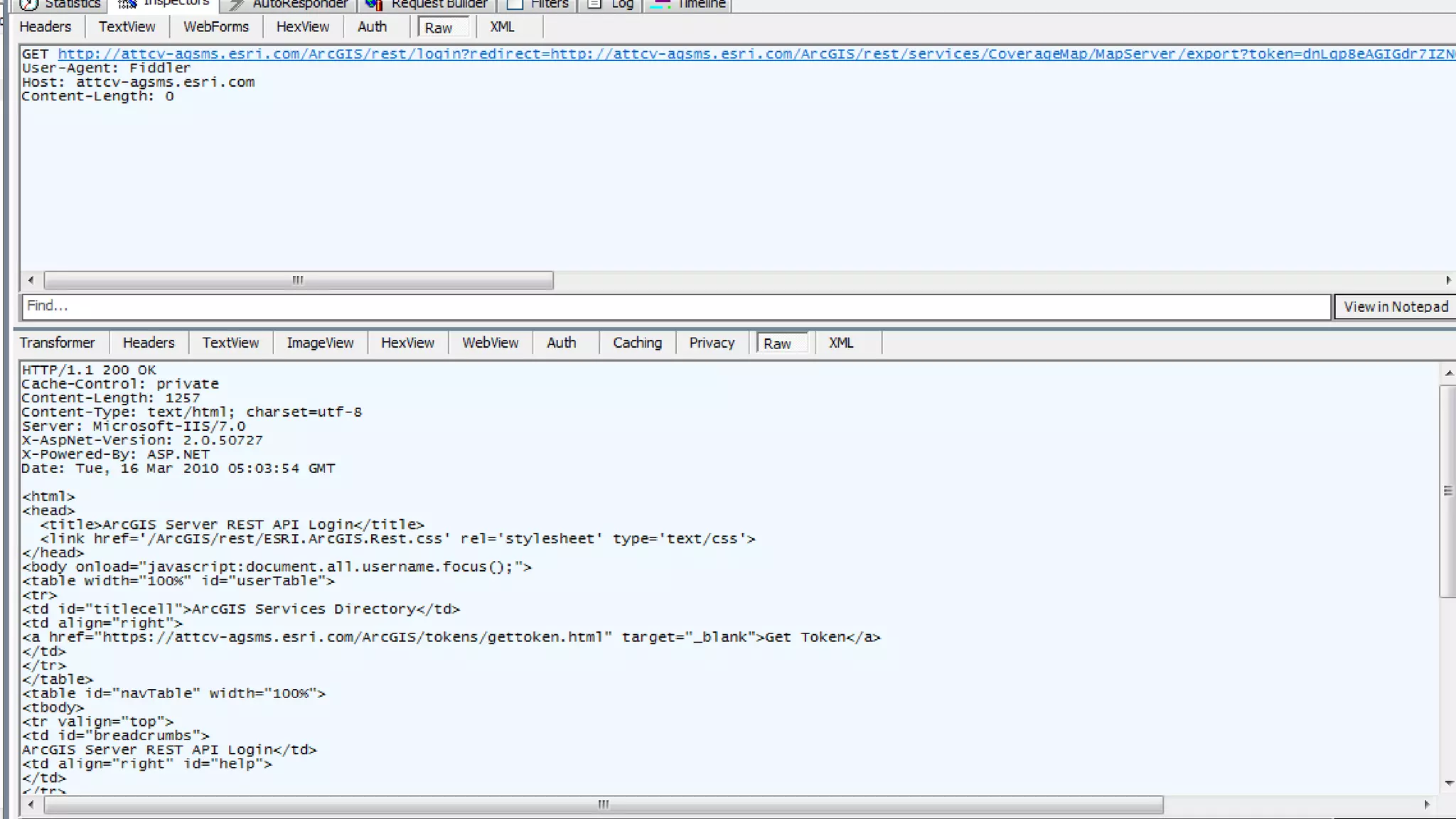Click request pane horizontal scrollbar thumb
The height and width of the screenshot is (819, 1456).
tap(299, 280)
